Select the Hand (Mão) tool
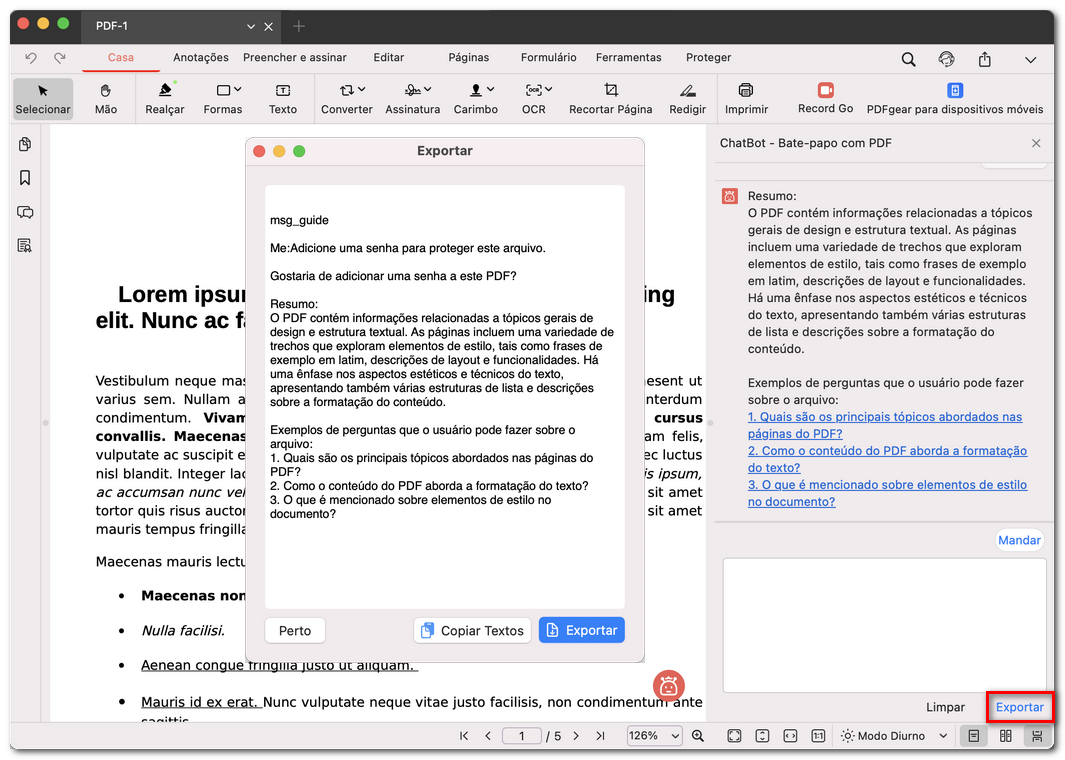The height and width of the screenshot is (760, 1065). (x=105, y=99)
